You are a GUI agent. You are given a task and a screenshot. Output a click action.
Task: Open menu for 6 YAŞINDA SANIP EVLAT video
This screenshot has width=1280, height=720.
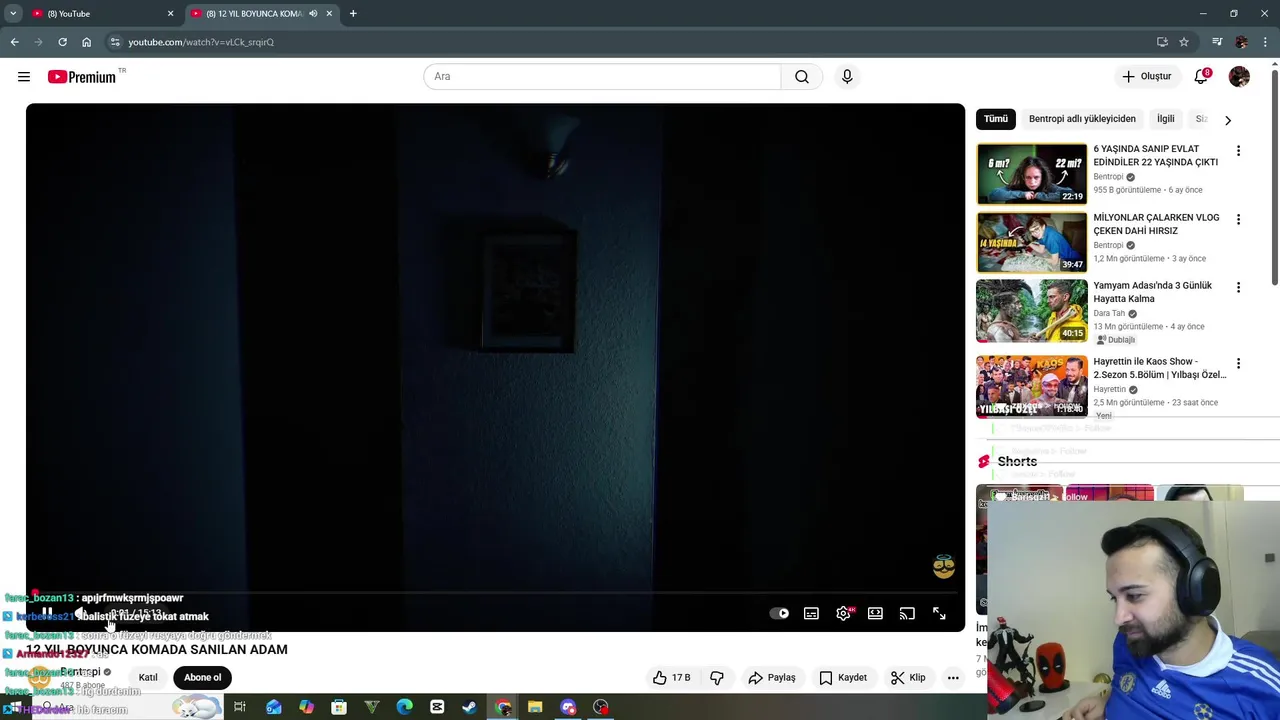[1238, 151]
